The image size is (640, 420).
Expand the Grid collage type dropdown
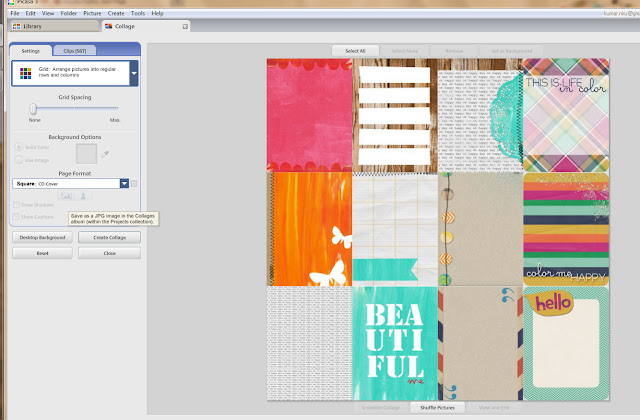pyautogui.click(x=134, y=72)
